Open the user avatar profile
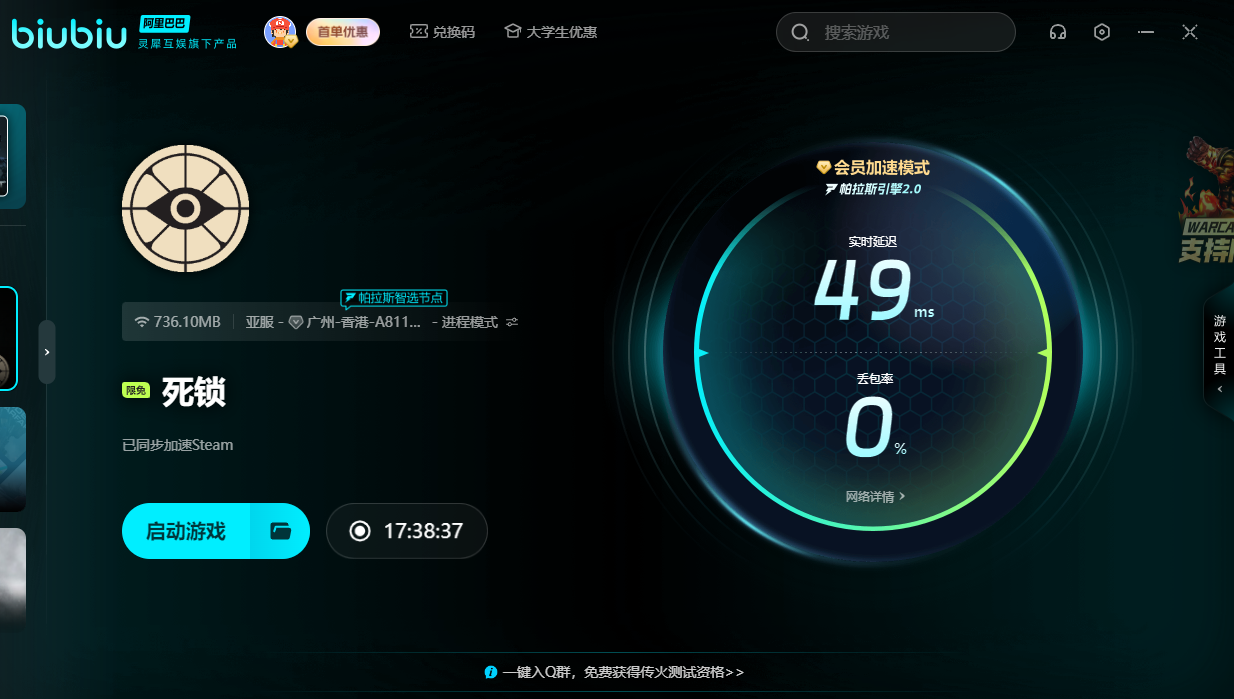The height and width of the screenshot is (699, 1234). pos(280,32)
